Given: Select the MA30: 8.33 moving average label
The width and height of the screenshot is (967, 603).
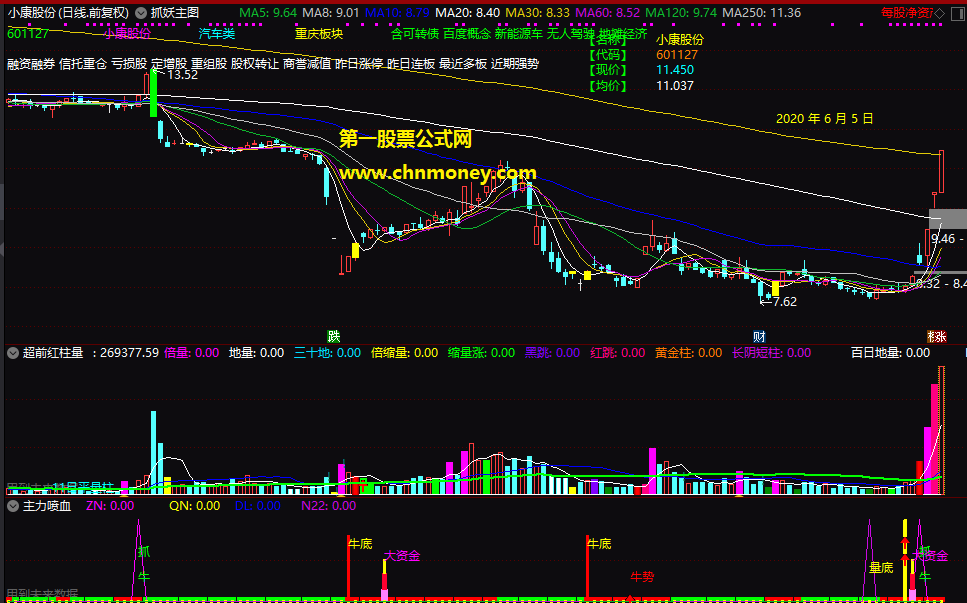Looking at the screenshot, I should 538,13.
